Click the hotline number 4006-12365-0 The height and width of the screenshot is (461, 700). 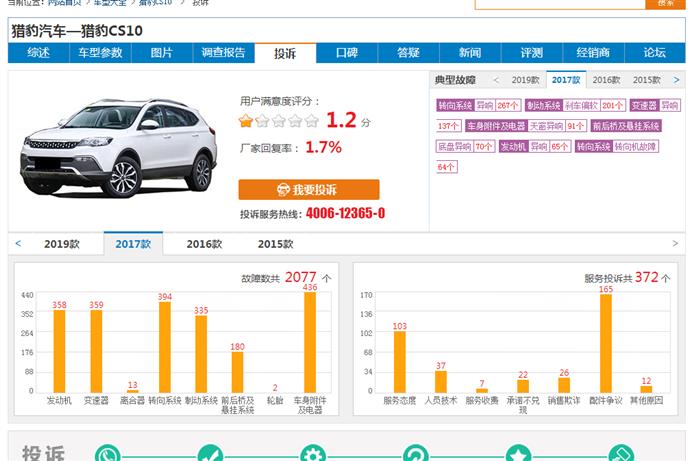pyautogui.click(x=345, y=213)
